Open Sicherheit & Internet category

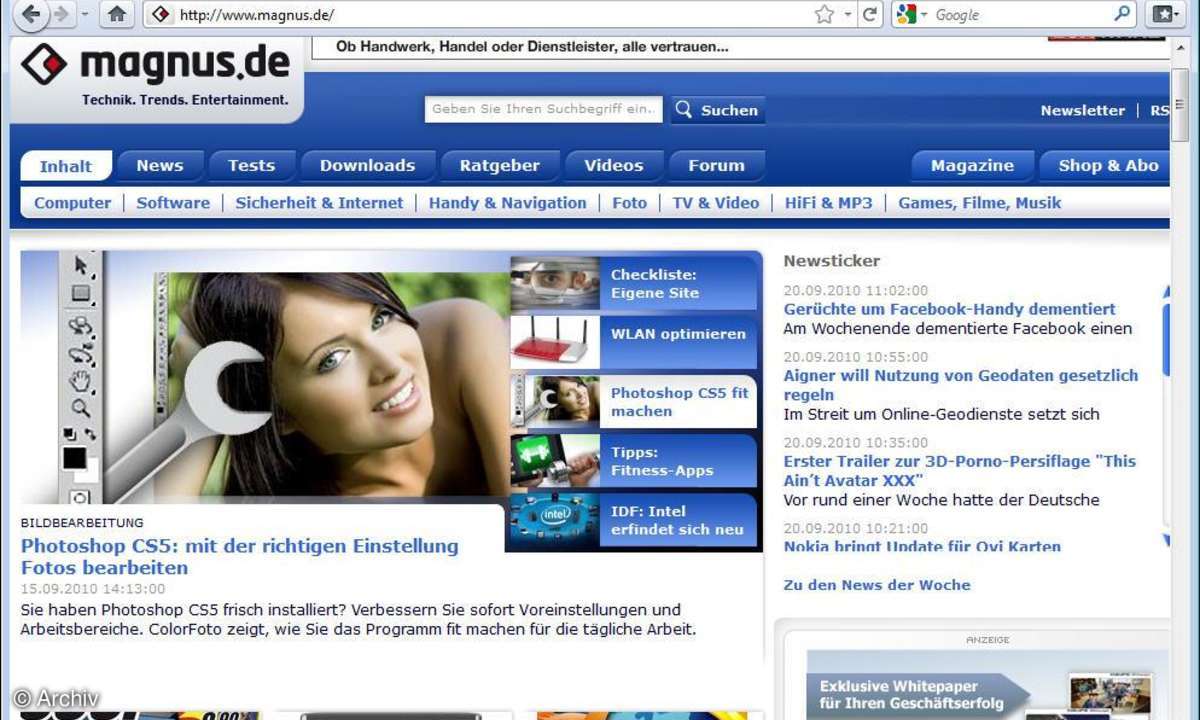pyautogui.click(x=319, y=203)
